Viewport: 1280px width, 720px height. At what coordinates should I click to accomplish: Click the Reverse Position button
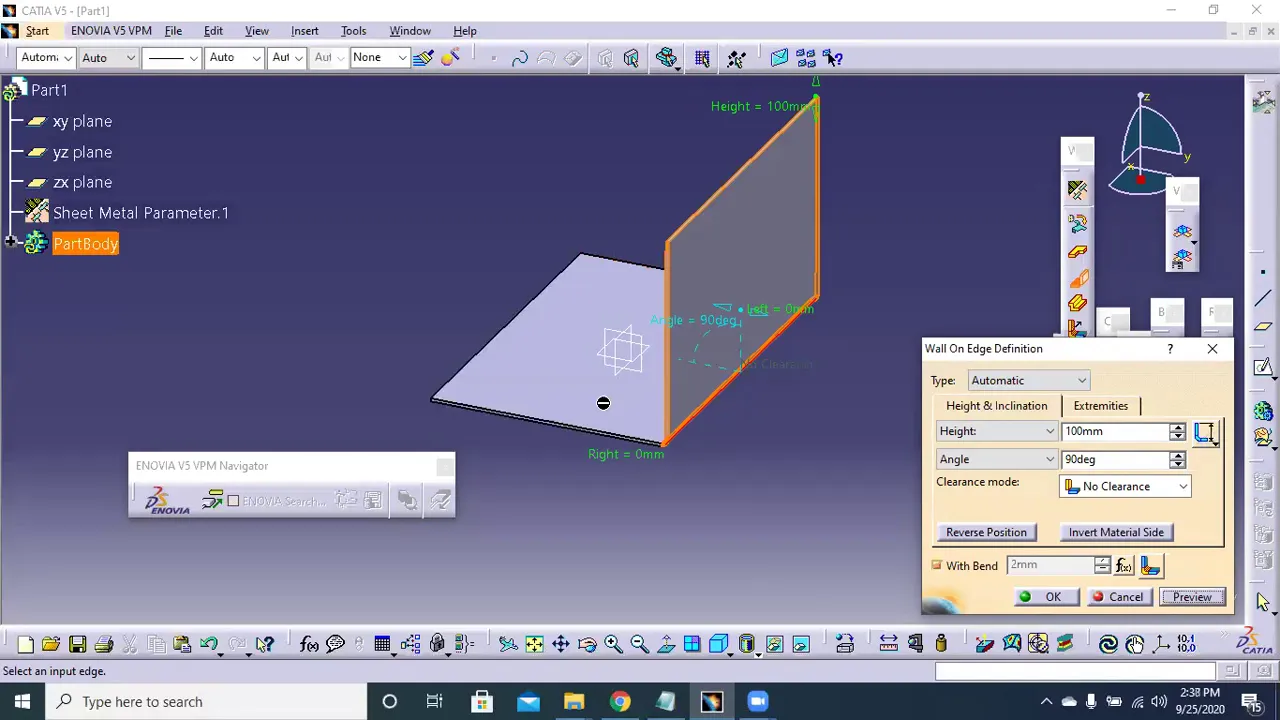coord(986,532)
